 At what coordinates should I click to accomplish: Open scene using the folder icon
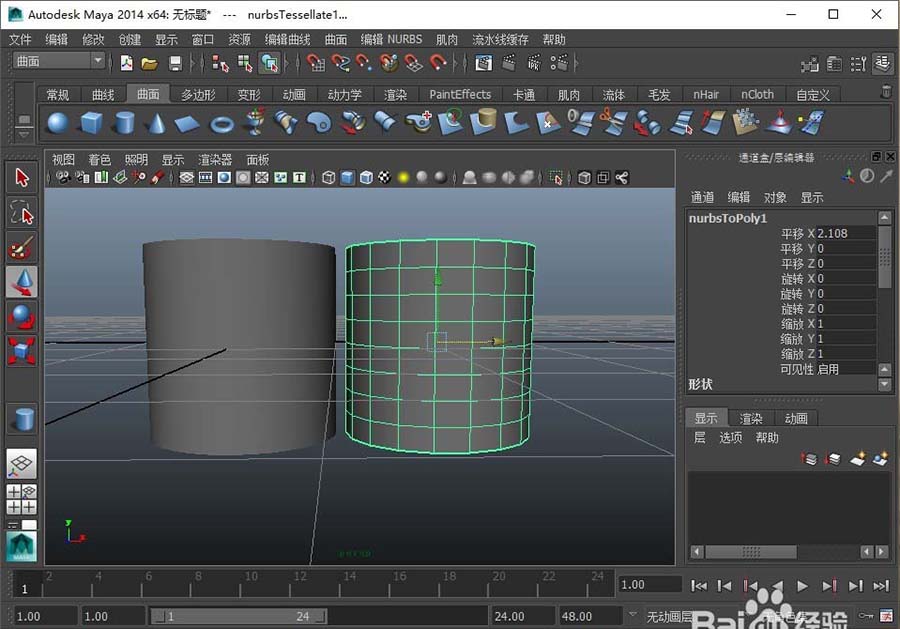point(150,63)
